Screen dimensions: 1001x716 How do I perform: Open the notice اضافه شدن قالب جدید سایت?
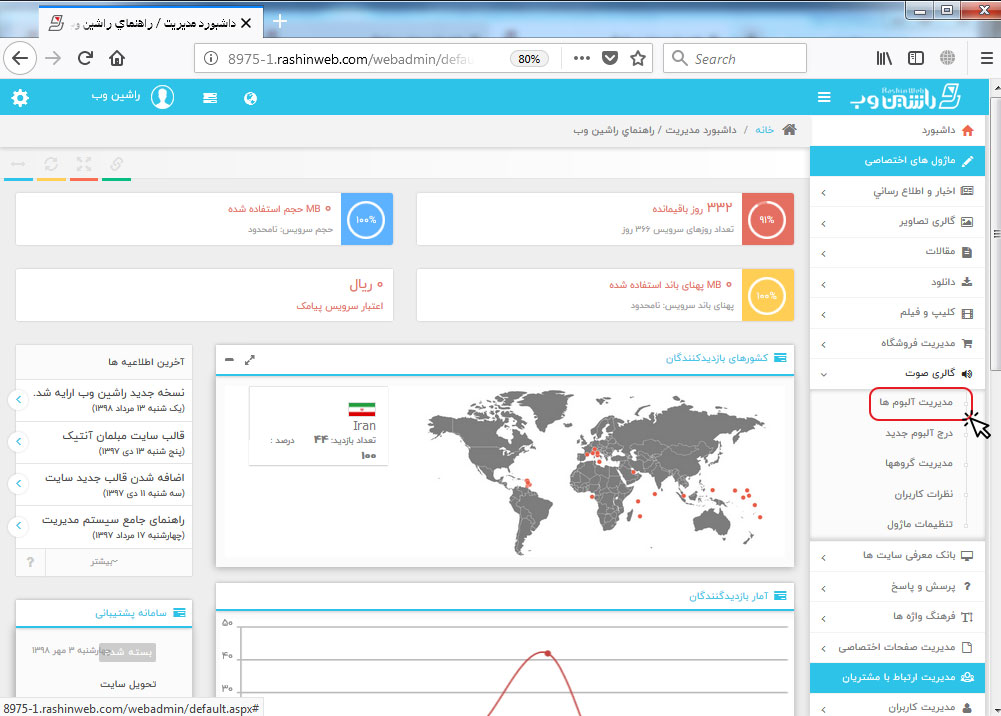[115, 478]
